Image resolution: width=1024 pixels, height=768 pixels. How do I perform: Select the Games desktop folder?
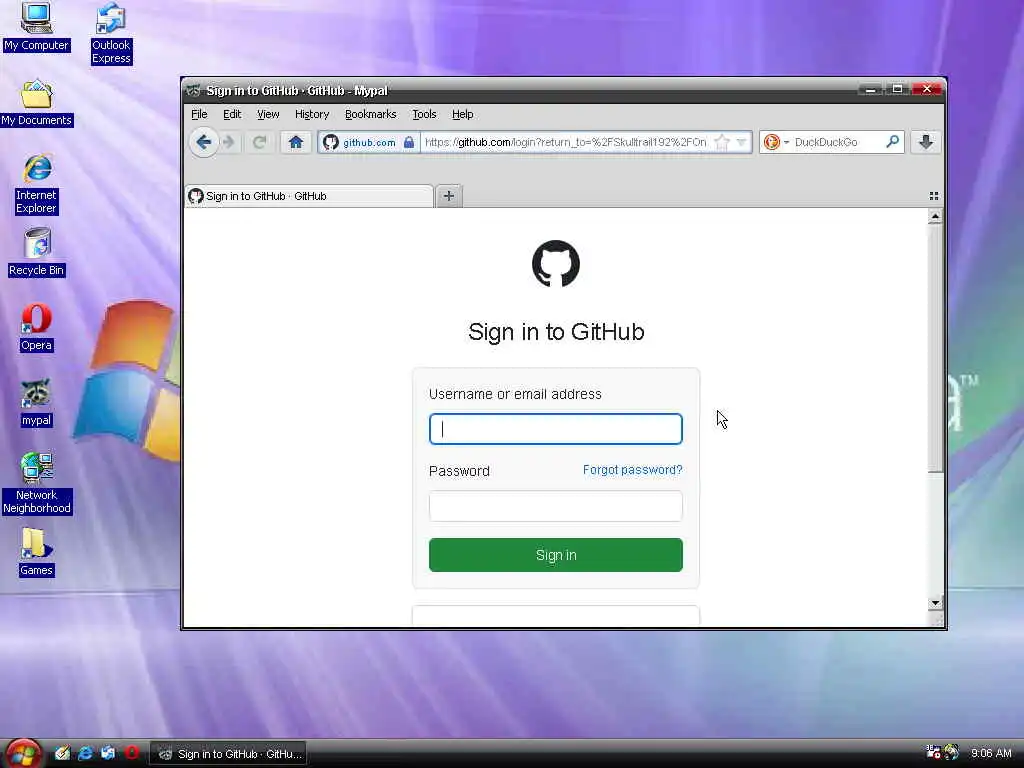pos(37,552)
